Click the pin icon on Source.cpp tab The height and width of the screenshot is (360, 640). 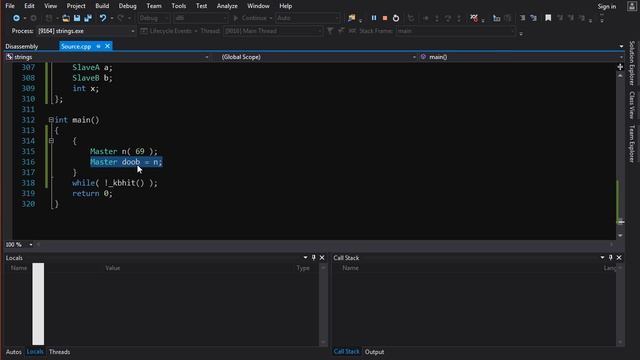[x=98, y=47]
